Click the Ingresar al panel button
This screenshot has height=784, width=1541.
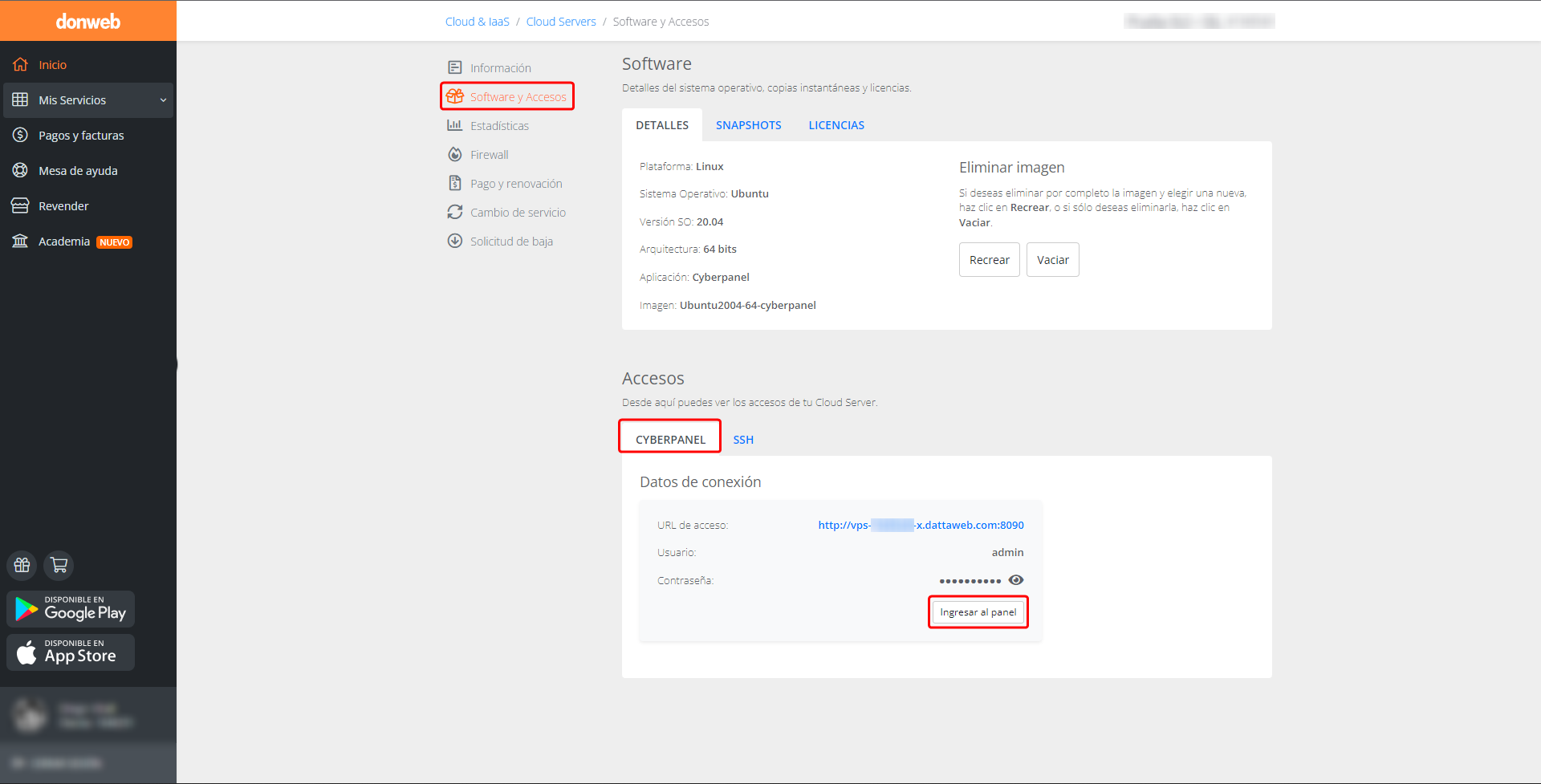click(978, 612)
